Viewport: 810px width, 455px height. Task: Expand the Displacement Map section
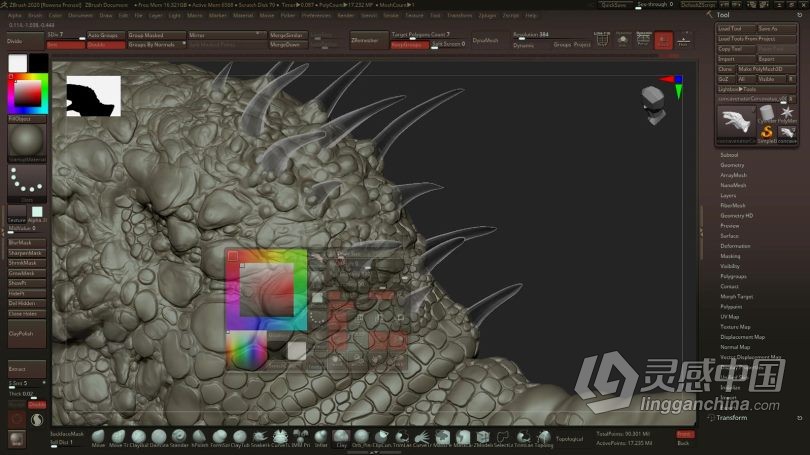pyautogui.click(x=742, y=337)
